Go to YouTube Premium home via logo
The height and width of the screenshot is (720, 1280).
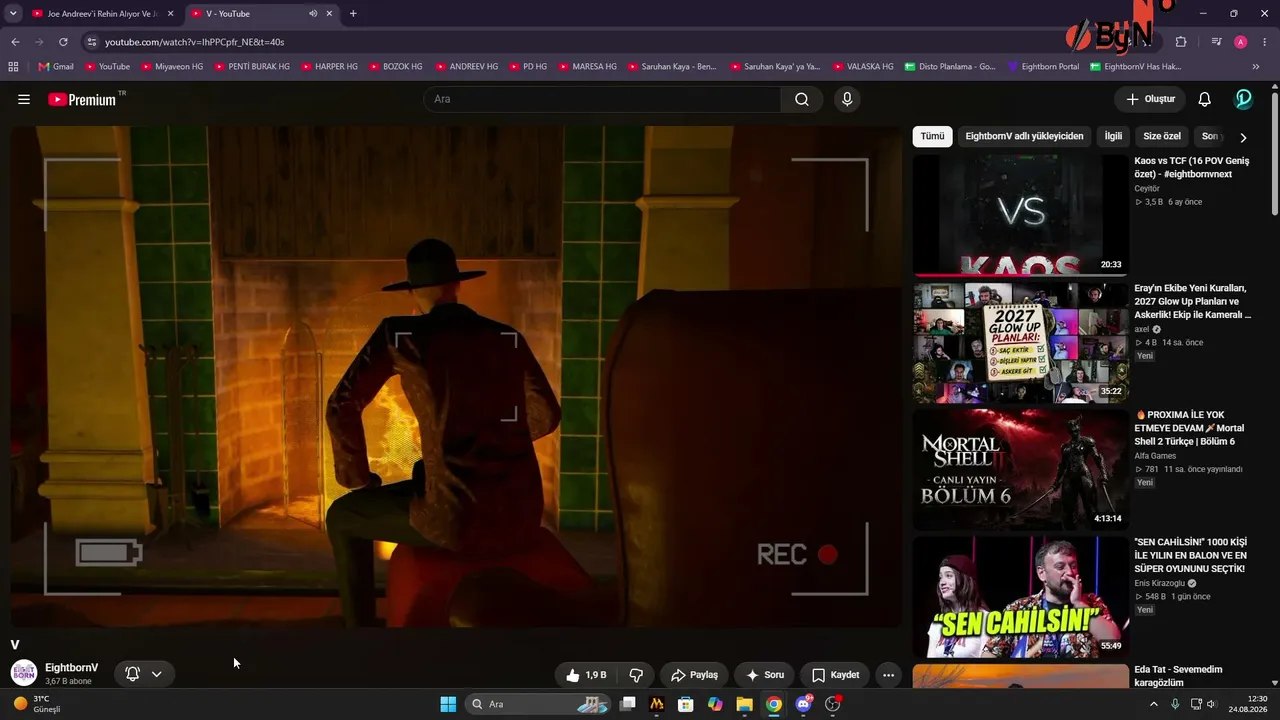tap(82, 100)
